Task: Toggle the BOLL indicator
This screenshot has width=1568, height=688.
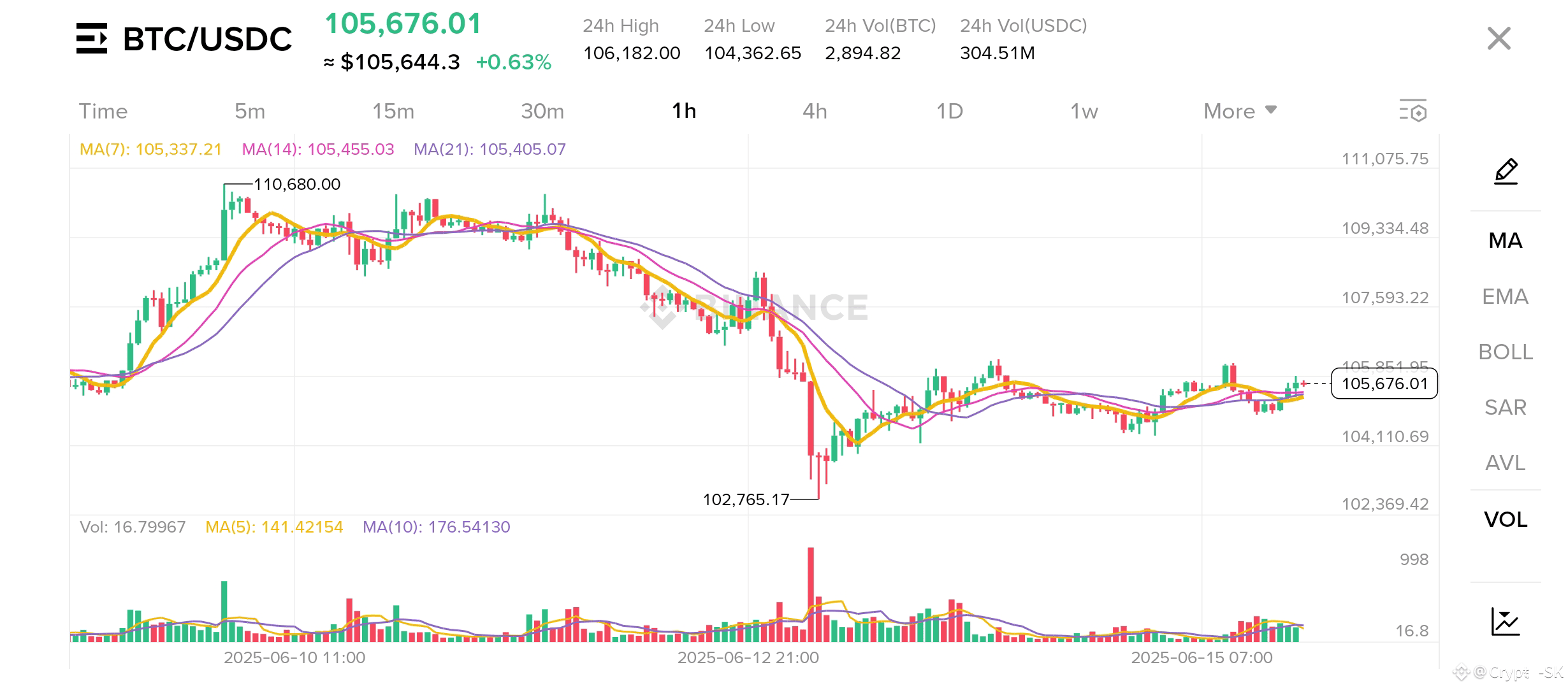Action: tap(1506, 352)
